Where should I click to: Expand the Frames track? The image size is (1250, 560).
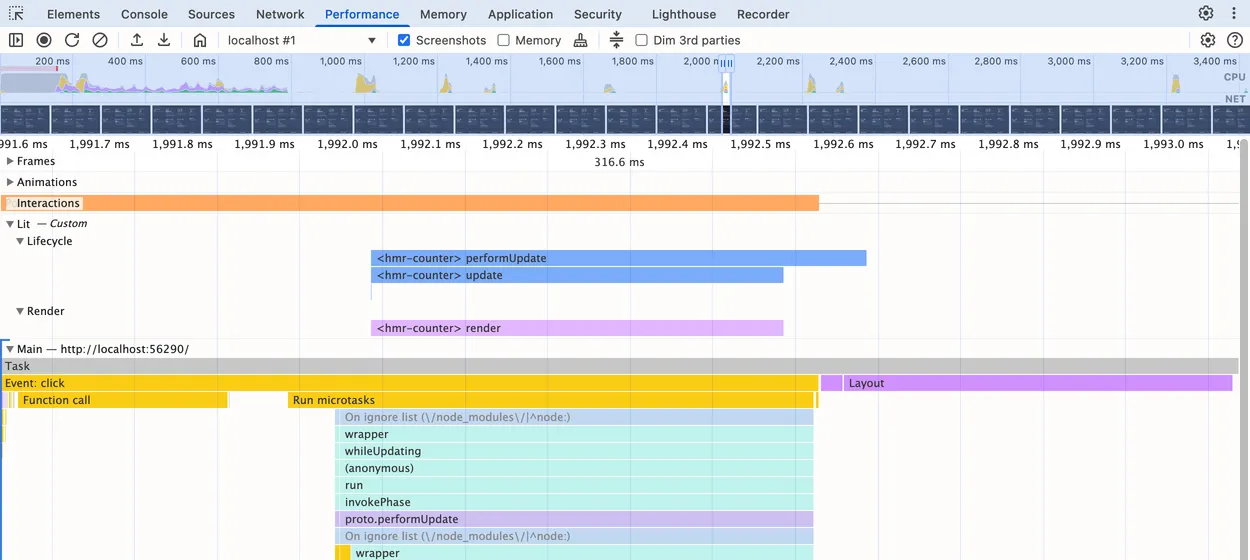click(11, 161)
